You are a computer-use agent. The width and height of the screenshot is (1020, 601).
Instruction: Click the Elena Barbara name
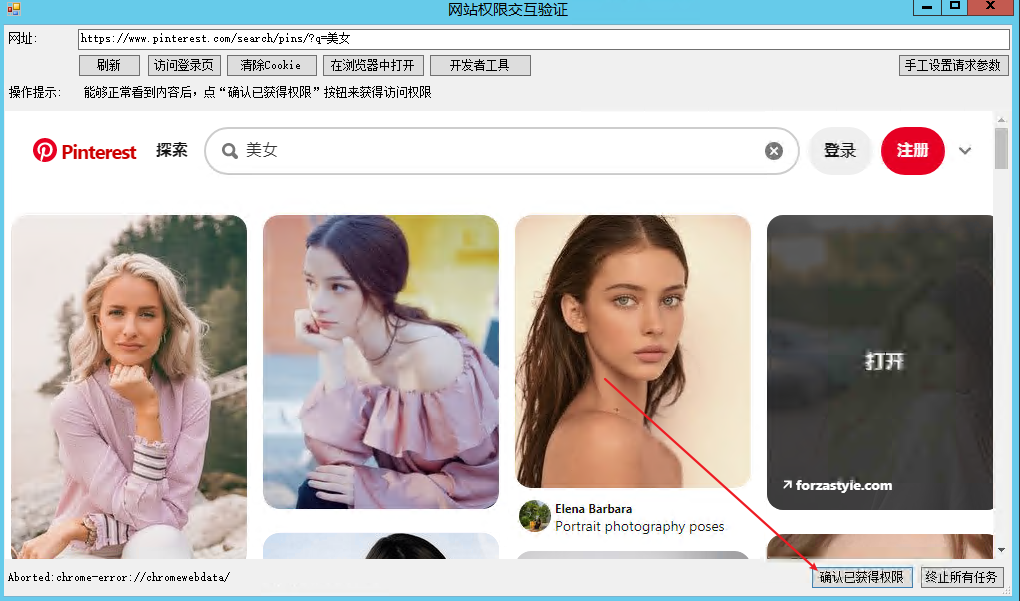(x=593, y=509)
